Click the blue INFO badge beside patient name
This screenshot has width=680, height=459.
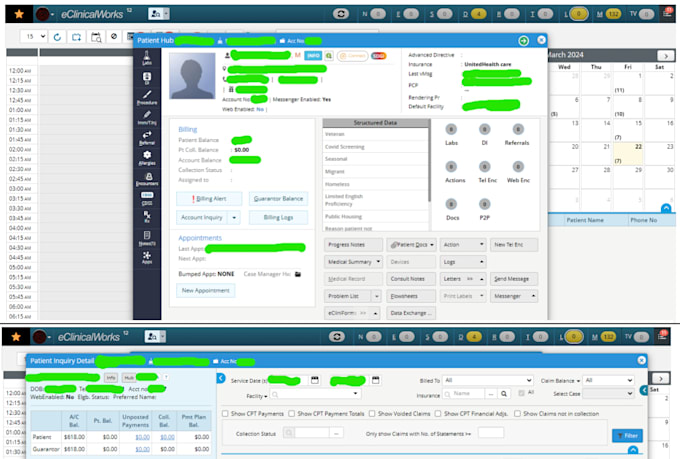(313, 56)
